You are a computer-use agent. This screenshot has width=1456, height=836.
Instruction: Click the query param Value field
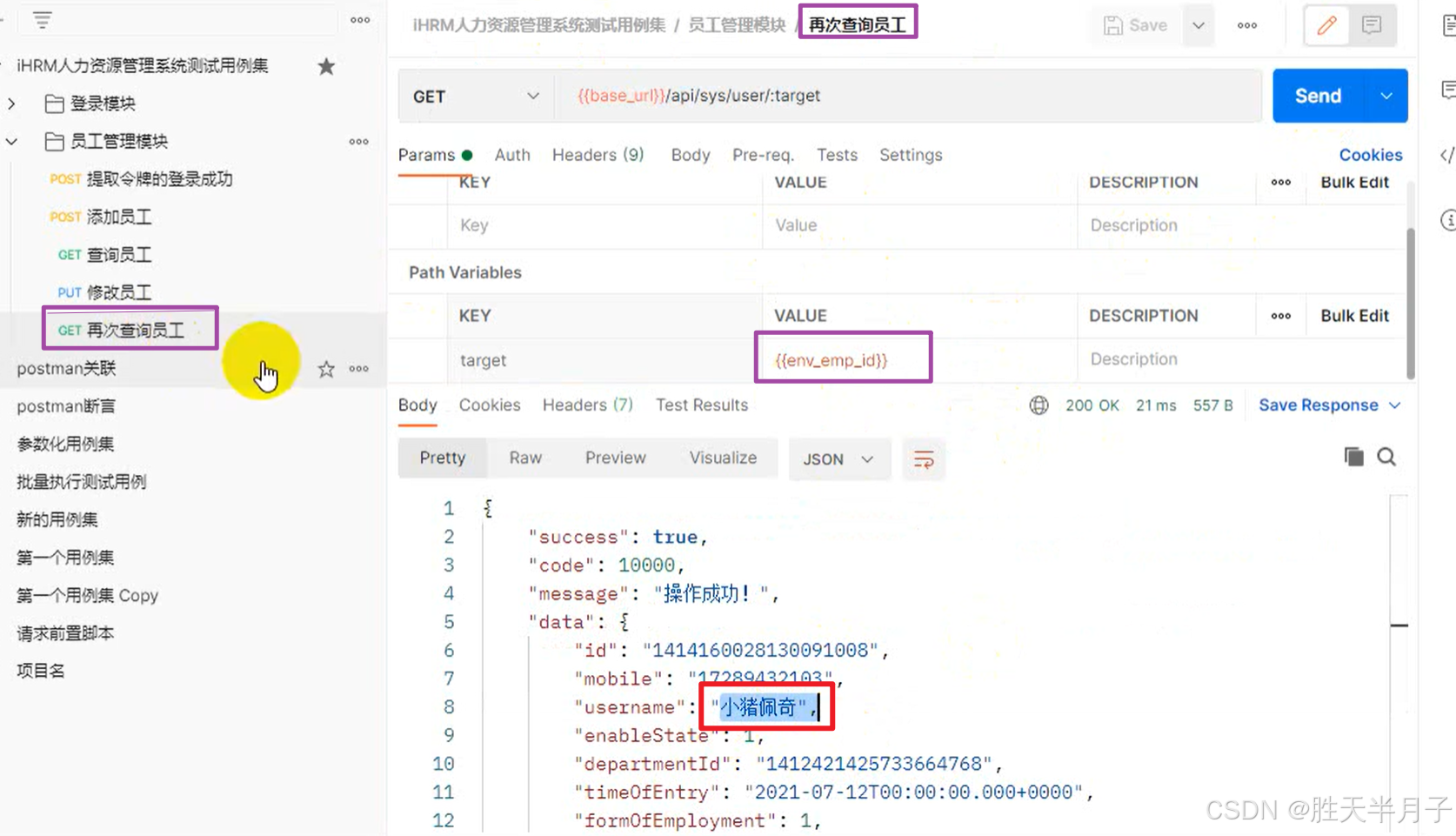920,225
